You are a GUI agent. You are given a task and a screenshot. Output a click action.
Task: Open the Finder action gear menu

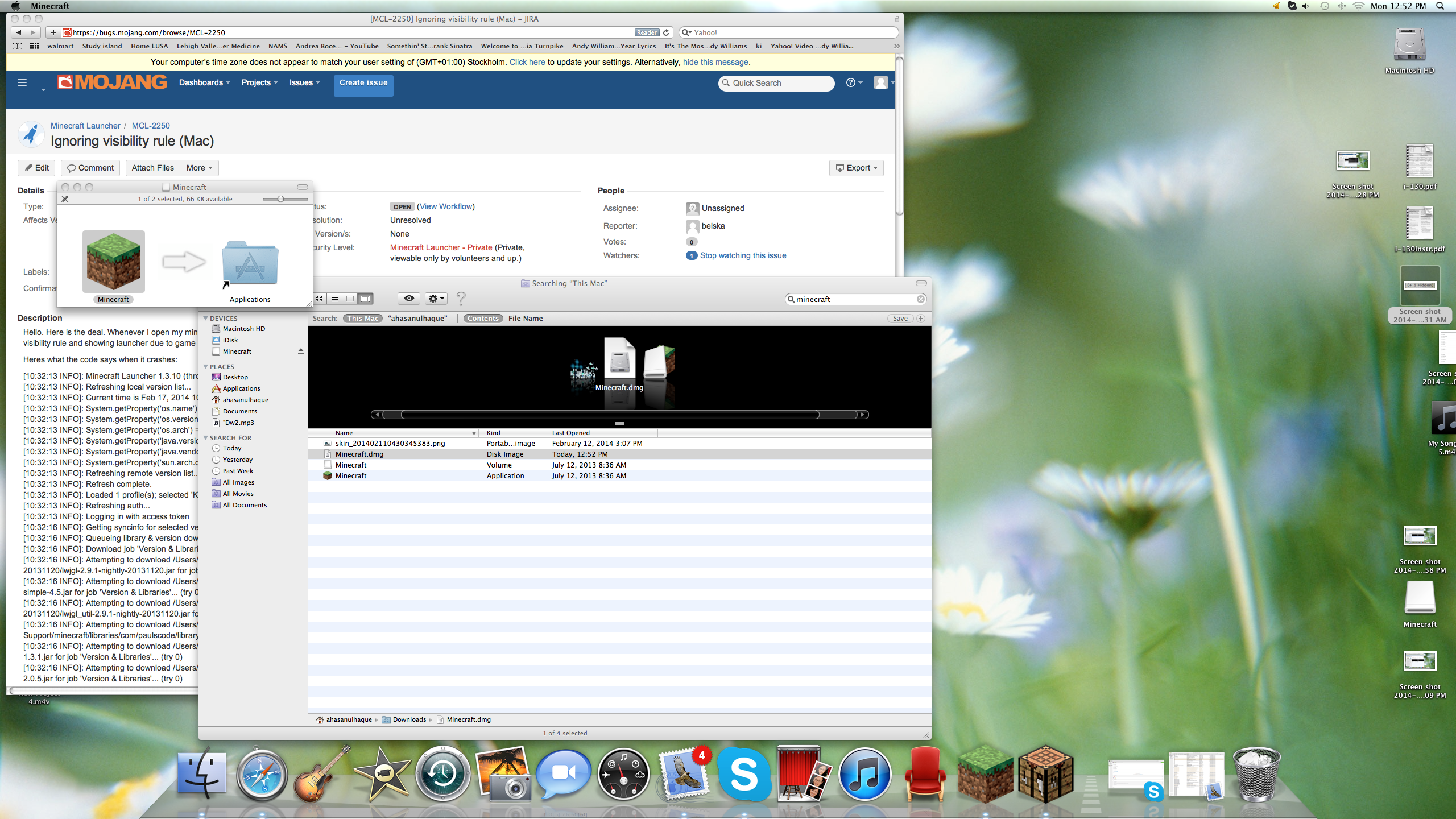tap(436, 299)
